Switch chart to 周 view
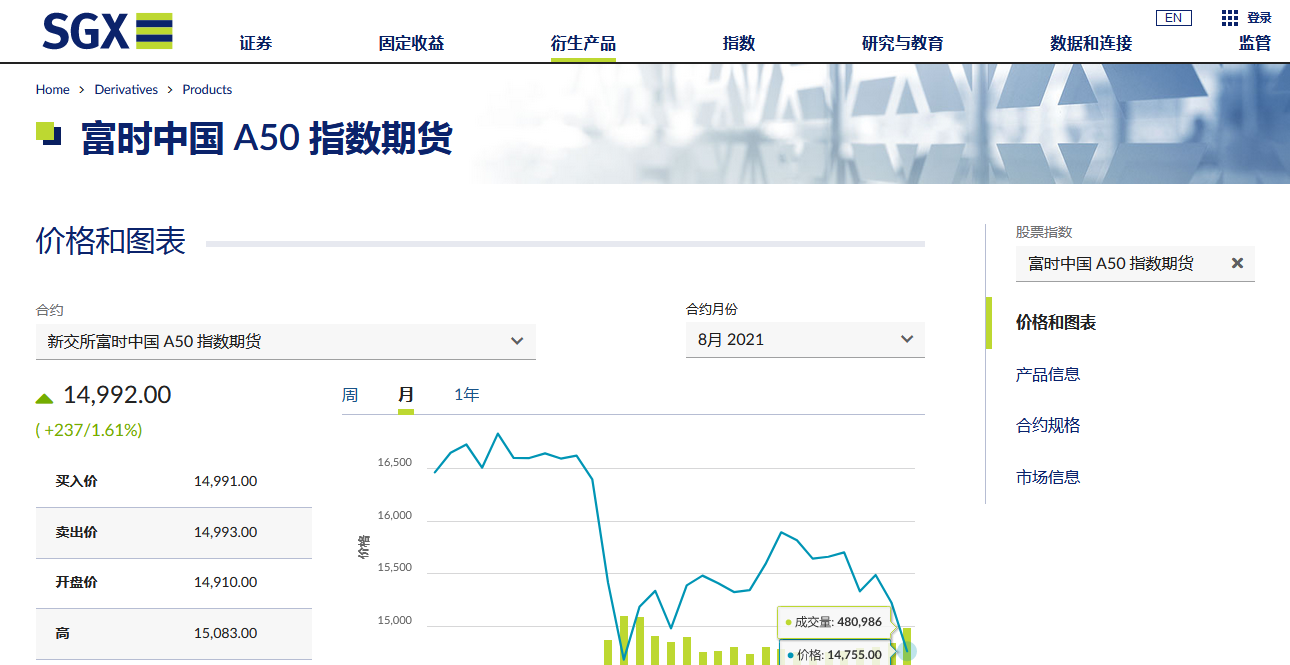1290x665 pixels. (x=350, y=395)
